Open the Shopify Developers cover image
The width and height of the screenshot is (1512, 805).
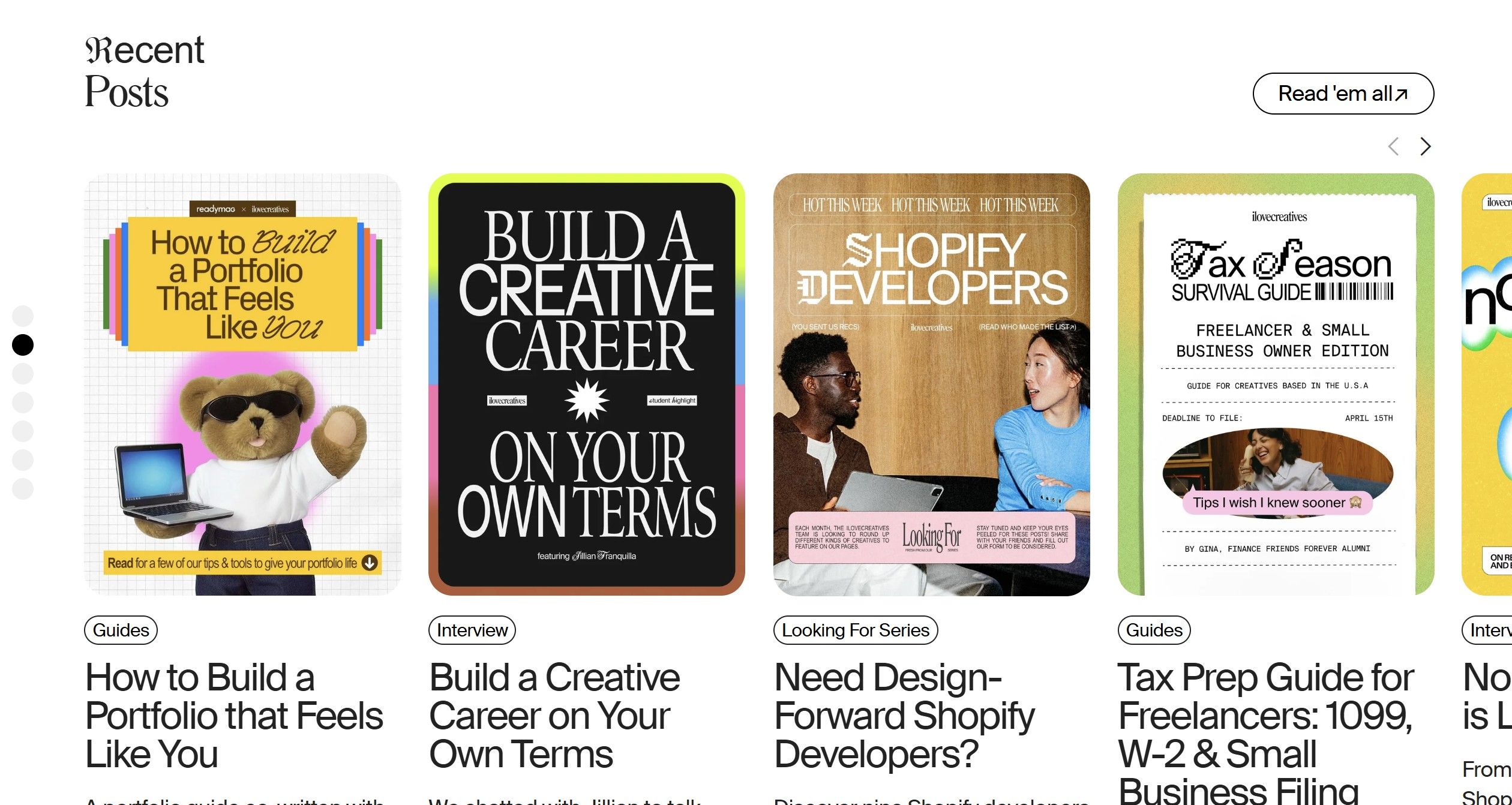pyautogui.click(x=932, y=385)
